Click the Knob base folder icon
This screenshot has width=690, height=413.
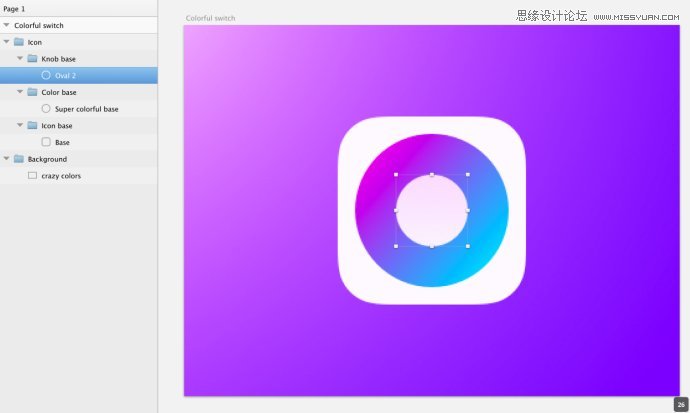32,58
